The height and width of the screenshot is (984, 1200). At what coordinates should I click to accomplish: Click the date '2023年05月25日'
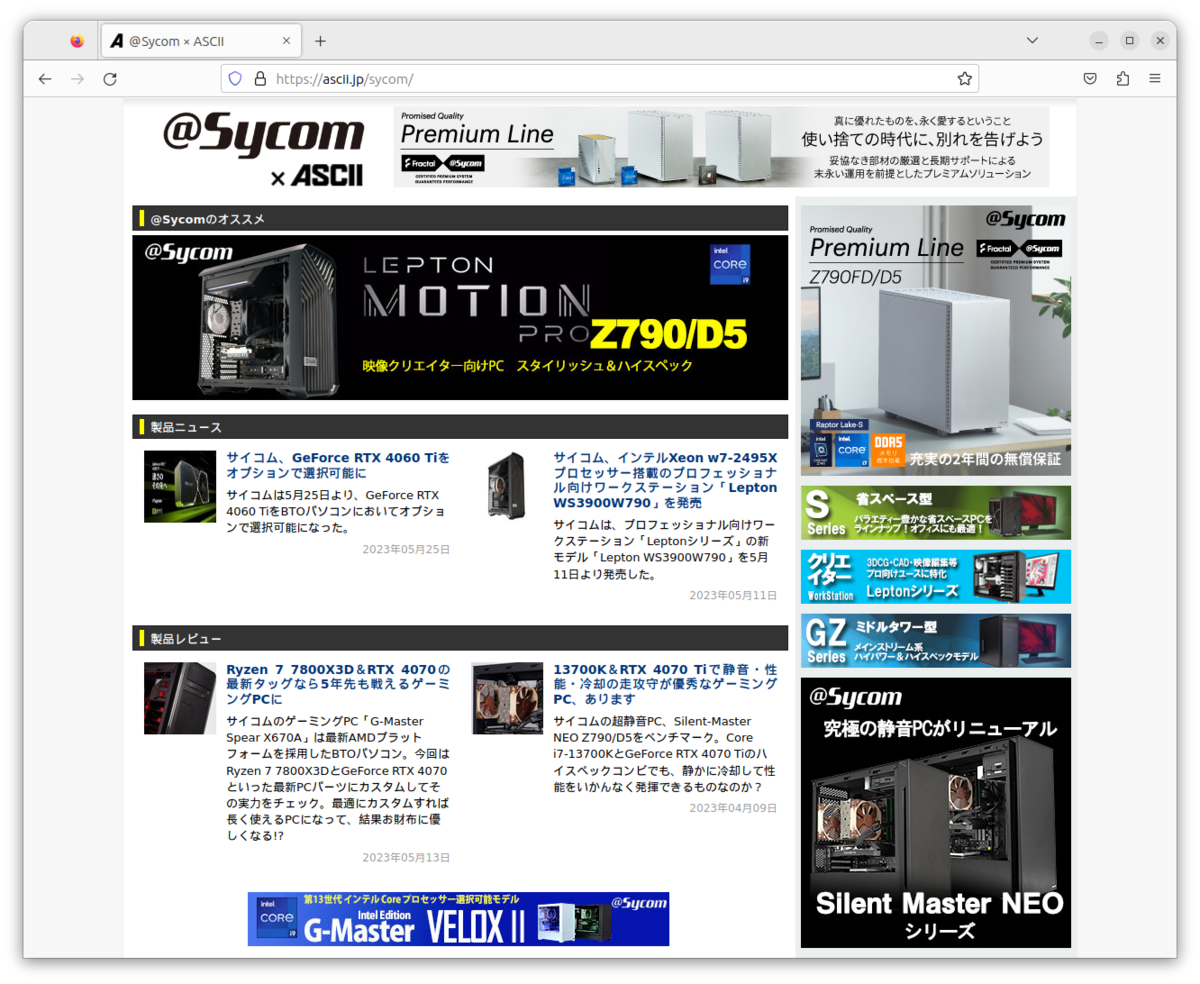tap(406, 549)
